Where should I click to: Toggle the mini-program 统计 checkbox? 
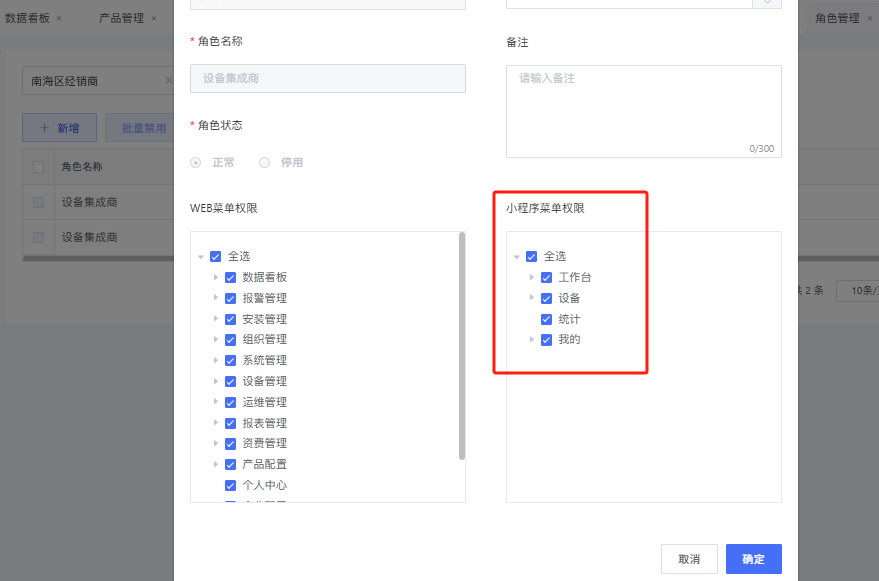546,320
